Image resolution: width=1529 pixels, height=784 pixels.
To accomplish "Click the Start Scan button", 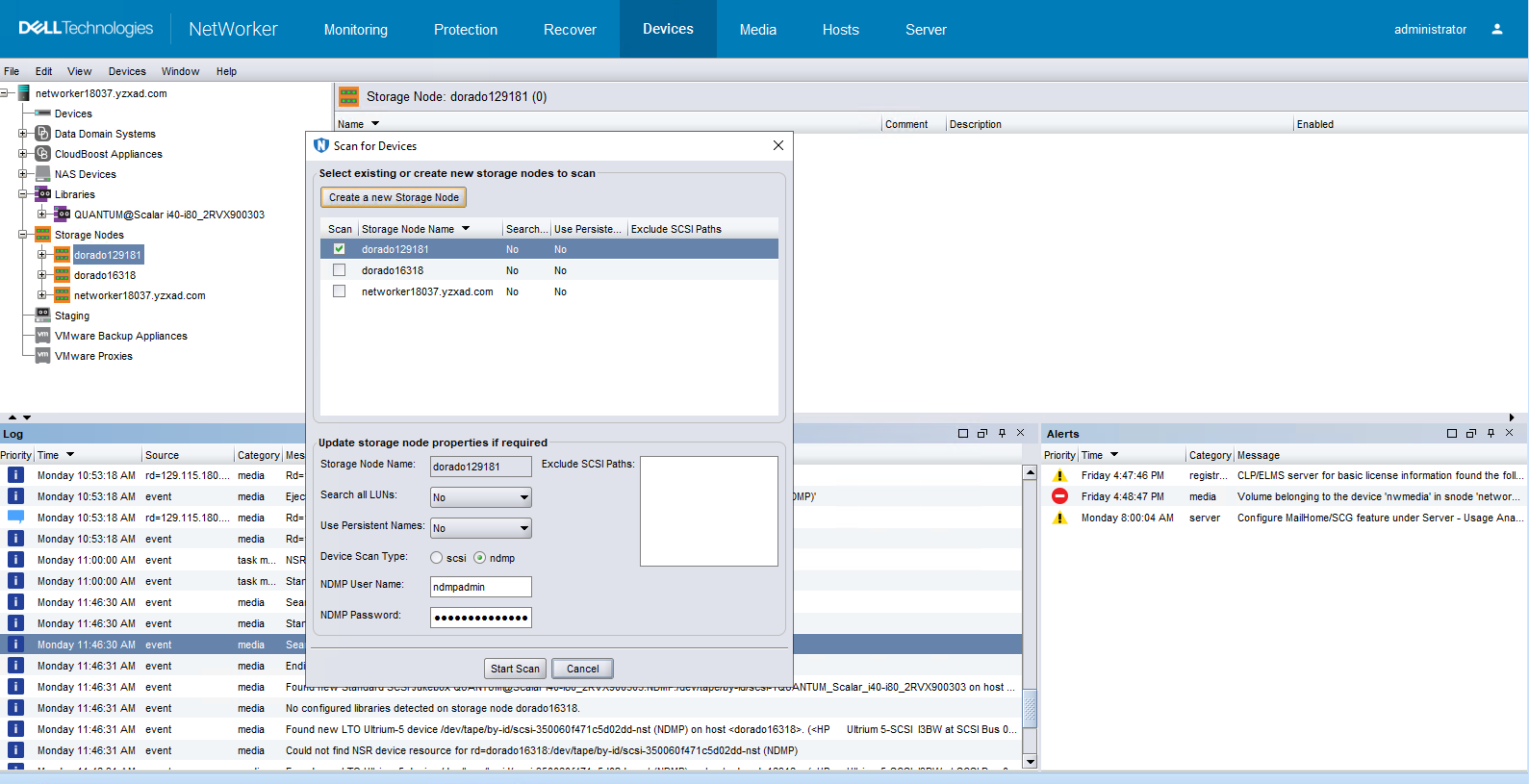I will pyautogui.click(x=515, y=669).
